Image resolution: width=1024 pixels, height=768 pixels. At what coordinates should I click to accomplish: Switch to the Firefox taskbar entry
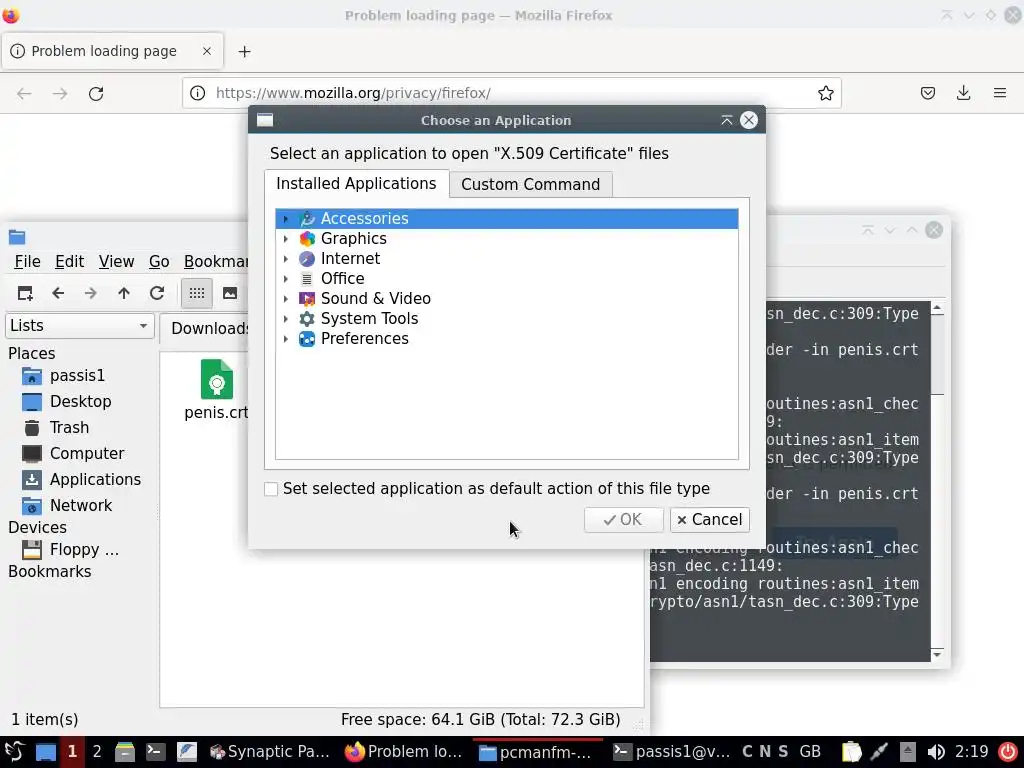[404, 752]
